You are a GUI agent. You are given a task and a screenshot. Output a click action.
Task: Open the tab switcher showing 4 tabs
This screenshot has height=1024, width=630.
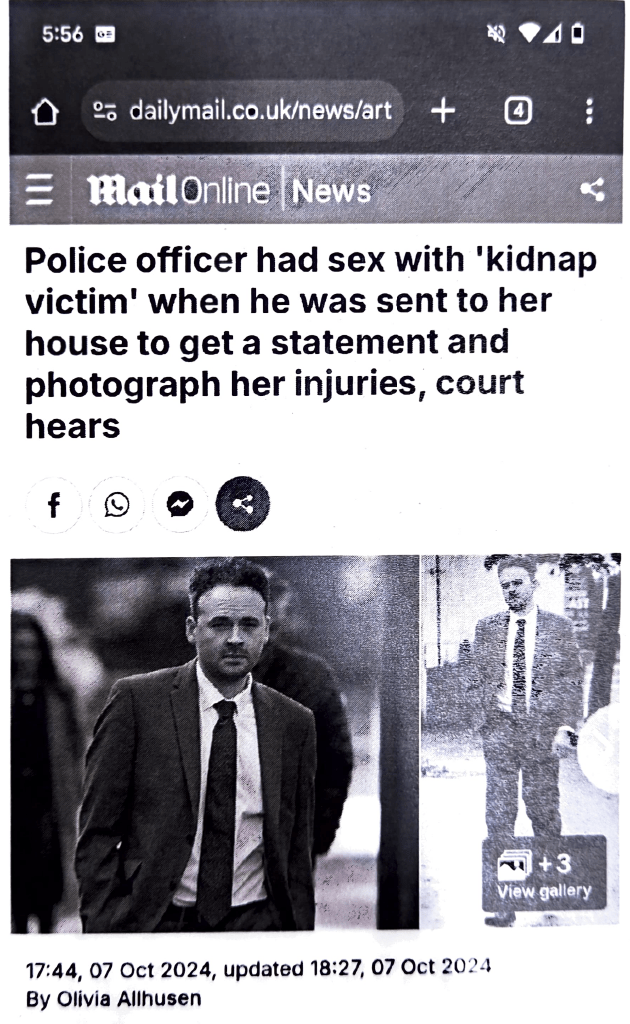point(518,111)
